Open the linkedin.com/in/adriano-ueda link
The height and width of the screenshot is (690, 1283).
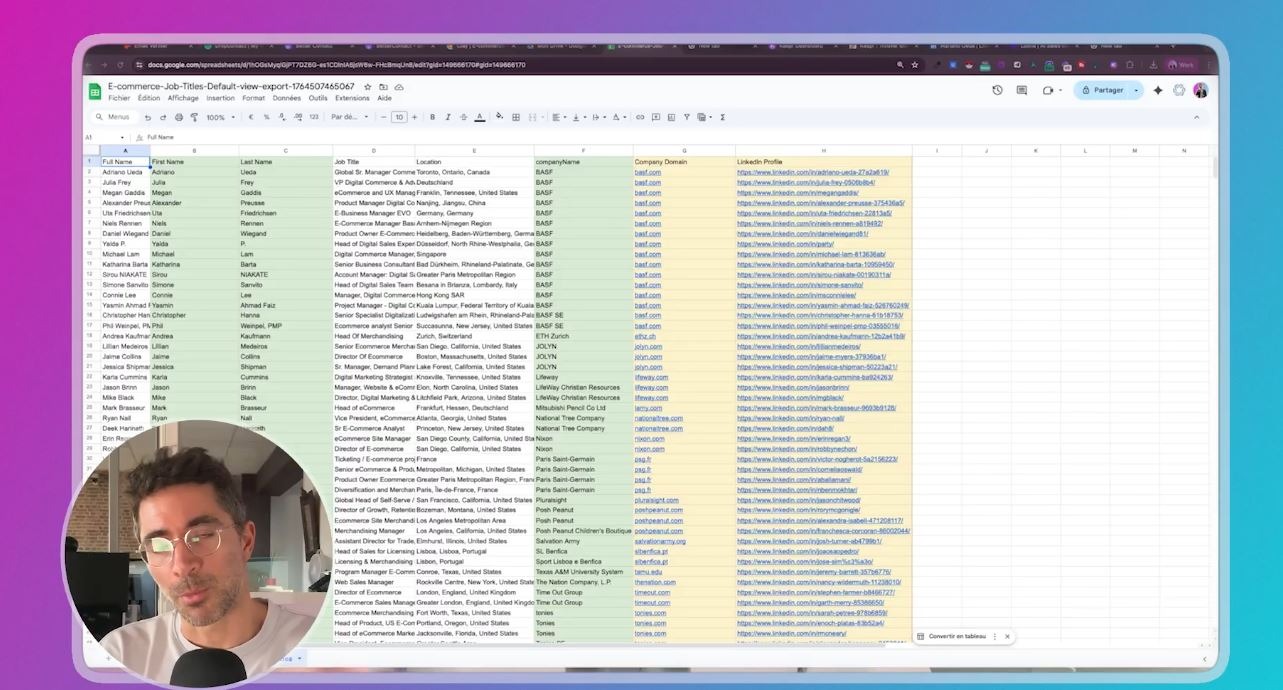tap(812, 172)
